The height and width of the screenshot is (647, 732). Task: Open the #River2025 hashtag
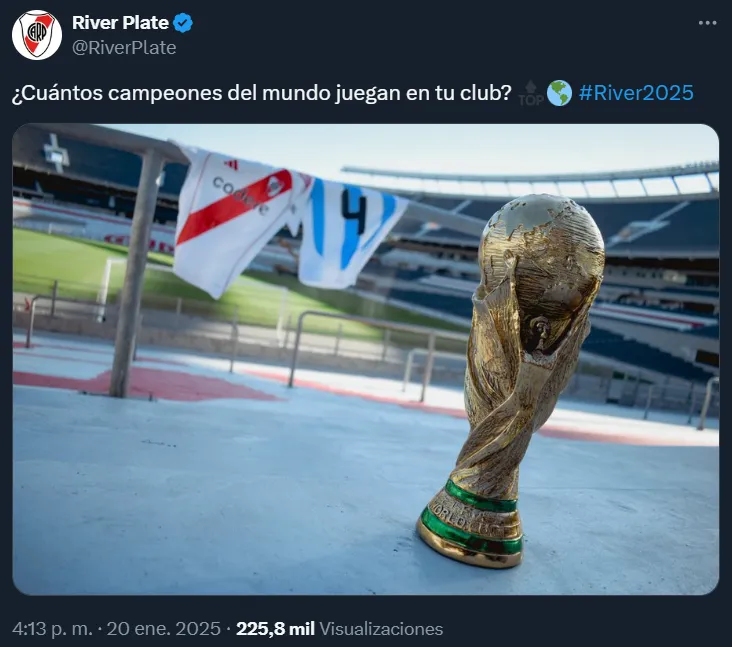(636, 92)
